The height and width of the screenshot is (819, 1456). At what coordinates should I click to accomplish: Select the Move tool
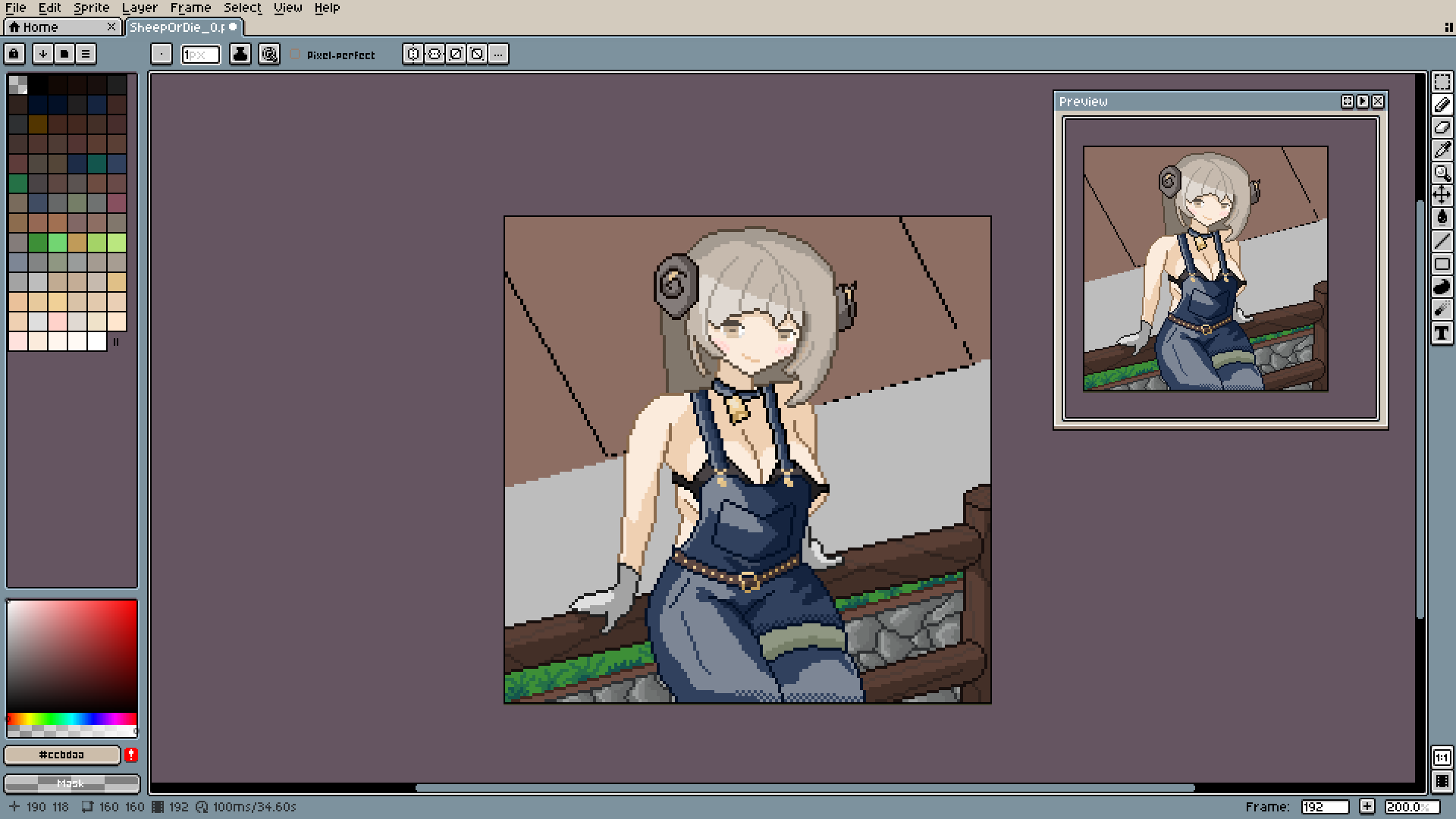point(1442,196)
